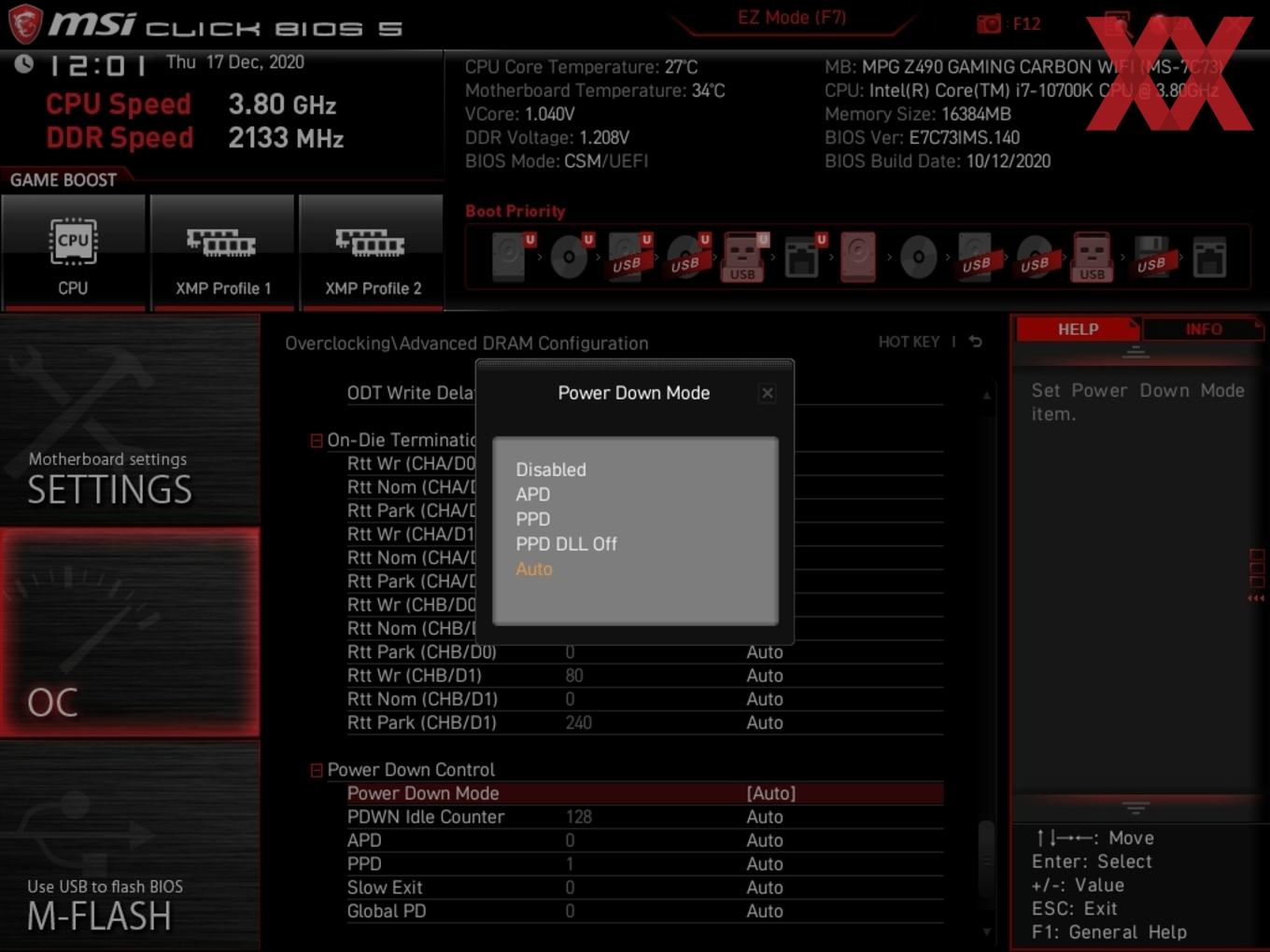Open the Power Down Mode [Auto] value
Viewport: 1270px width, 952px height.
pyautogui.click(x=771, y=793)
